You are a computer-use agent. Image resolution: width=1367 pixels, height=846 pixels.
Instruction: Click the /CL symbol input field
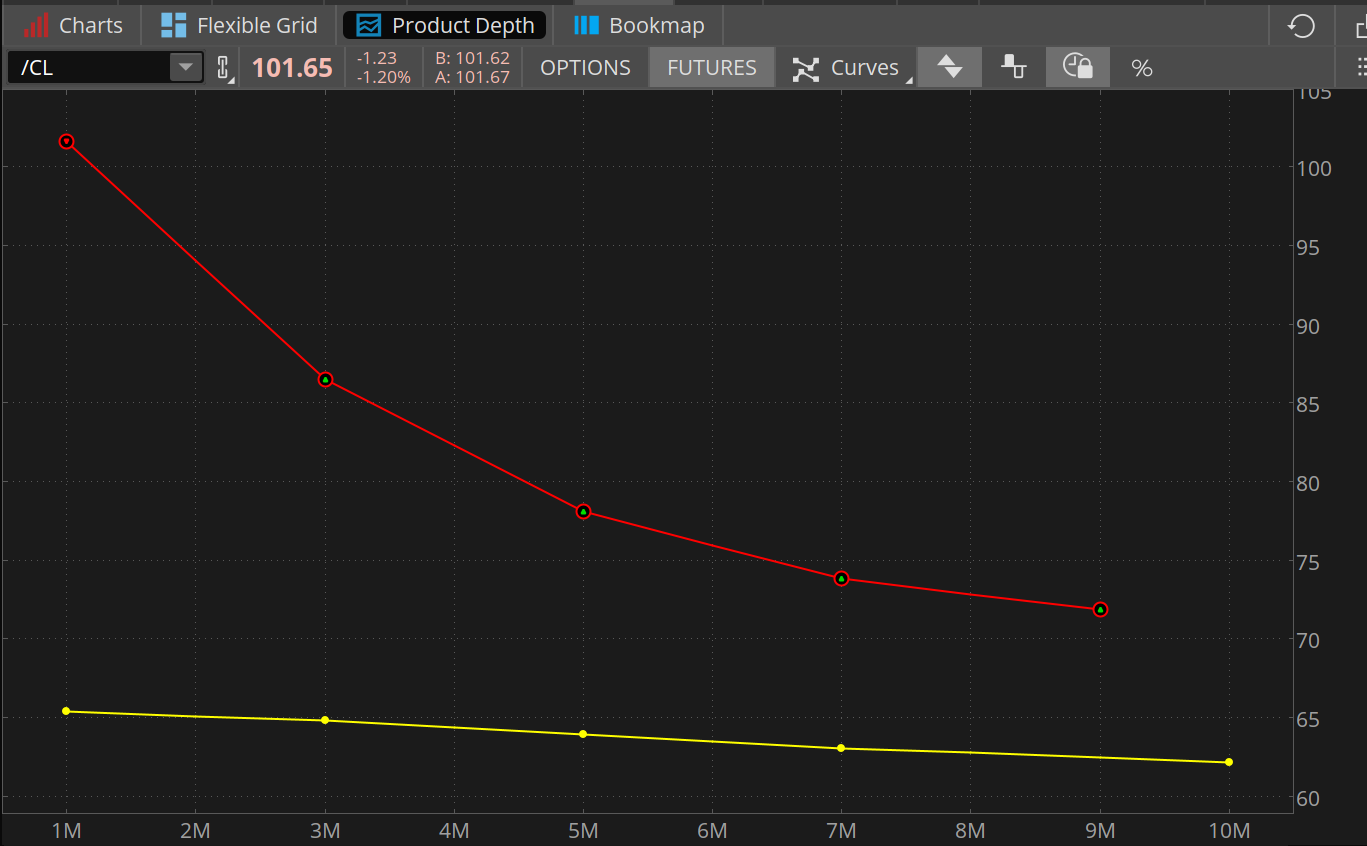[88, 68]
